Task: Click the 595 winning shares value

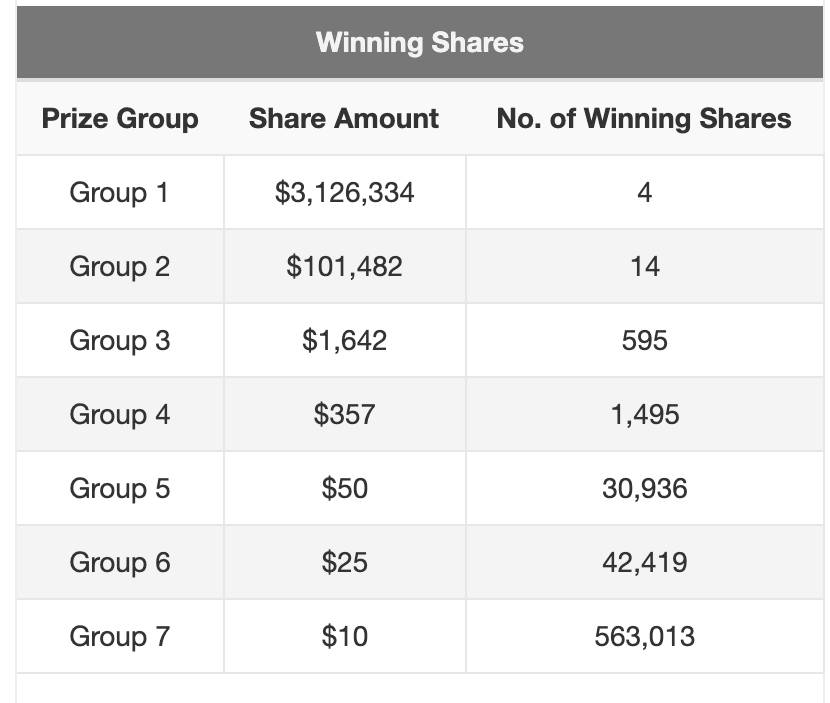Action: pyautogui.click(x=644, y=340)
